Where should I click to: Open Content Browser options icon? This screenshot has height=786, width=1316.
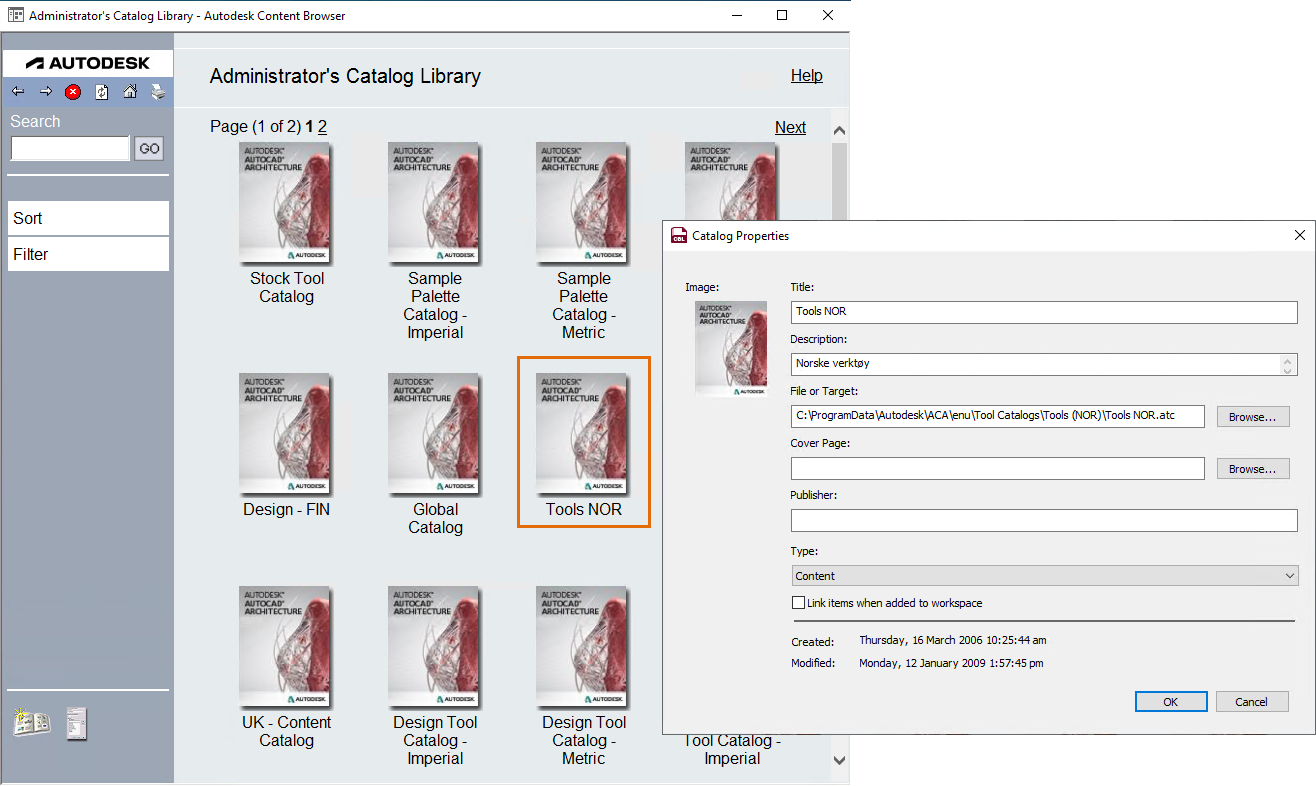77,722
